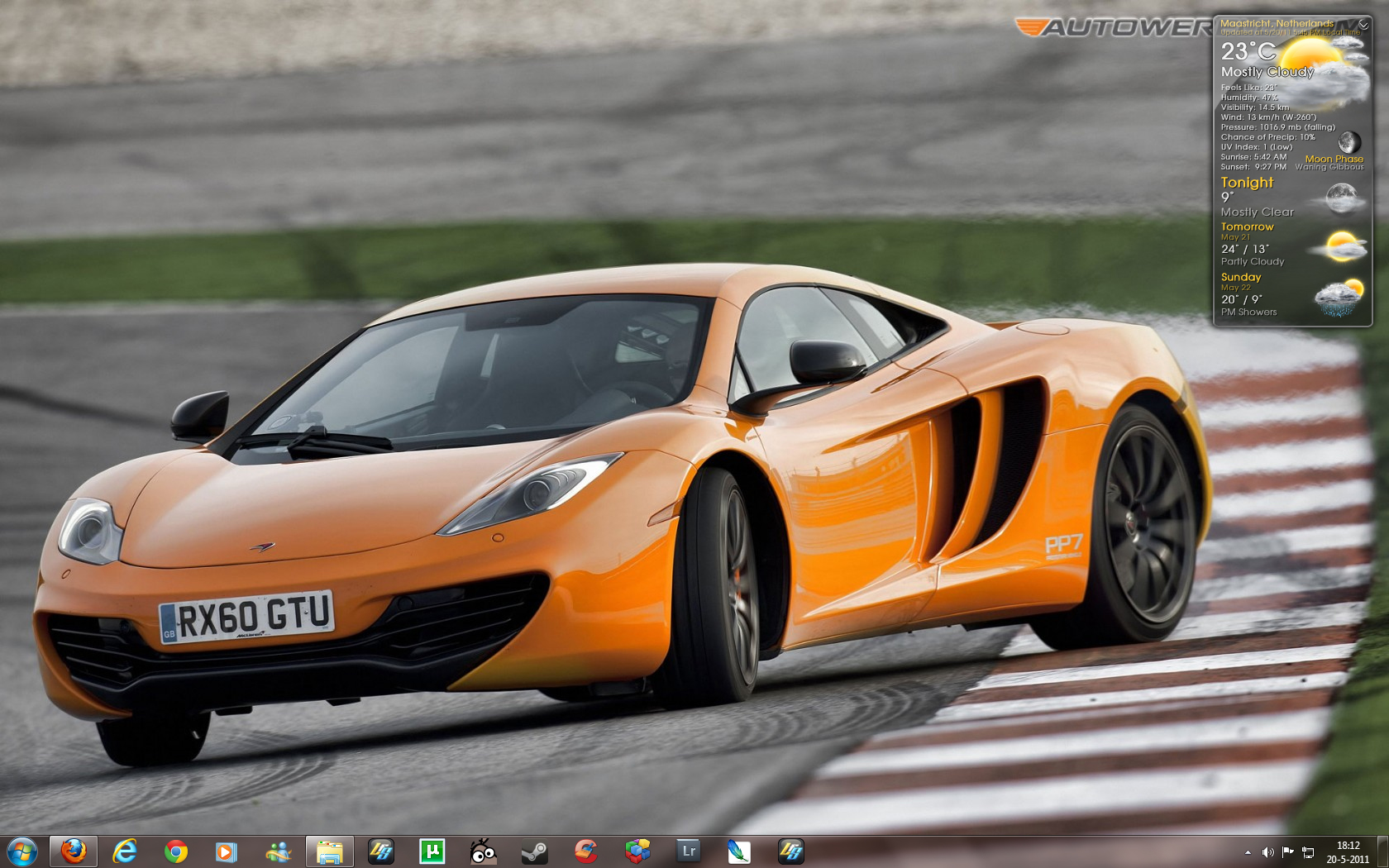Viewport: 1389px width, 868px height.
Task: Launch uTorrent from the taskbar
Action: click(432, 851)
